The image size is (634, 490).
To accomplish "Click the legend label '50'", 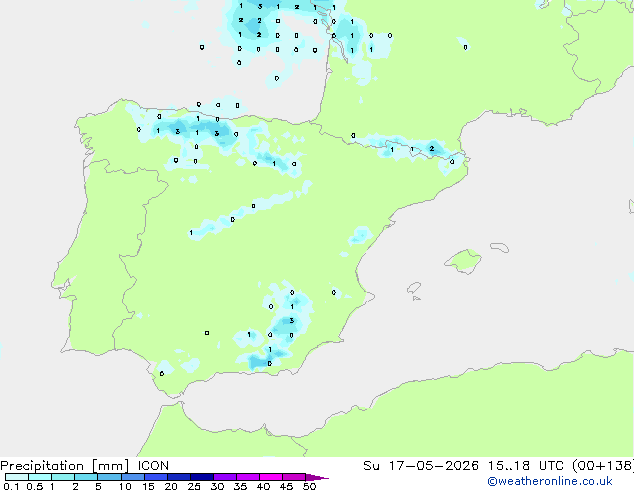I will [x=310, y=486].
